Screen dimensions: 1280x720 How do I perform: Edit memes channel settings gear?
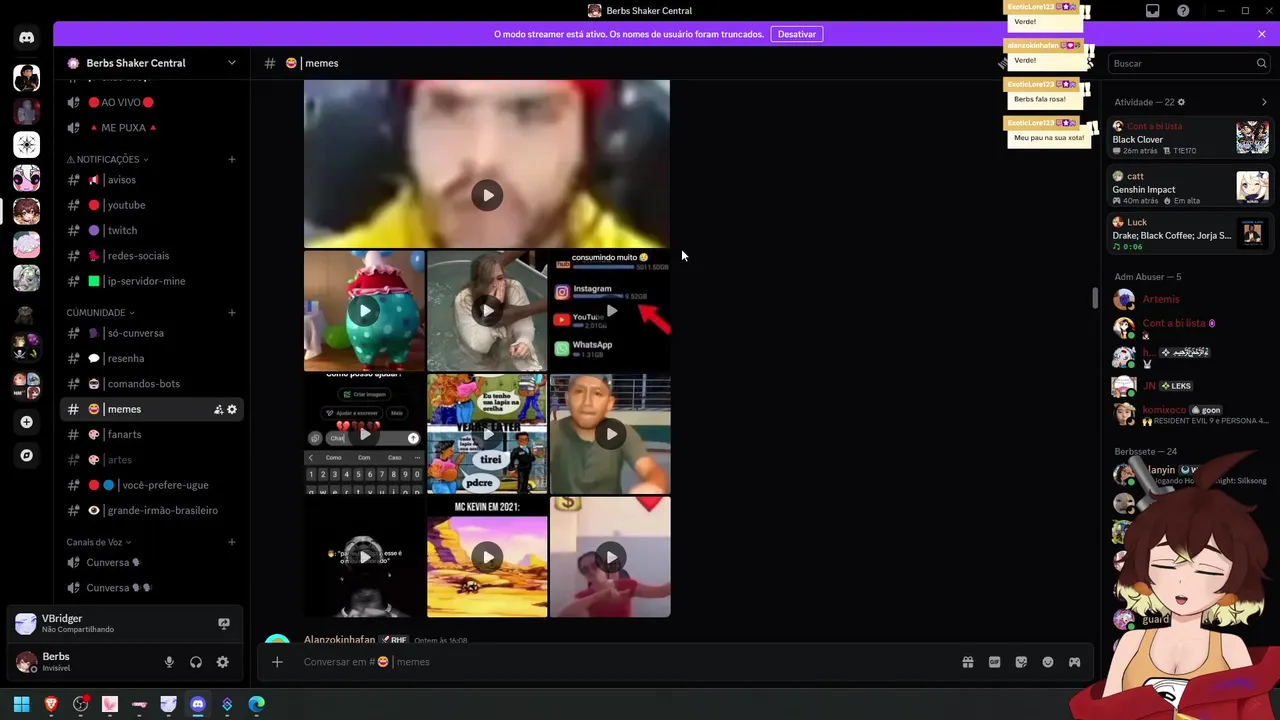coord(232,409)
